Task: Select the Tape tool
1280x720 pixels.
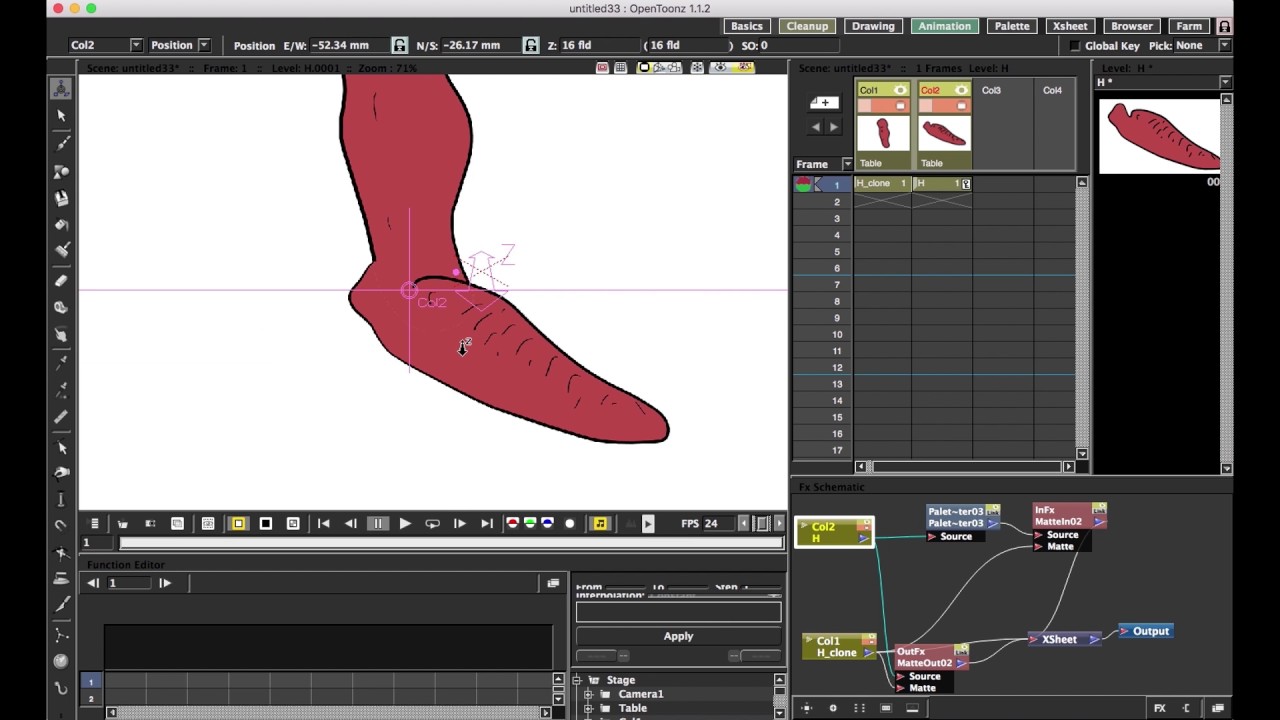Action: tap(61, 307)
